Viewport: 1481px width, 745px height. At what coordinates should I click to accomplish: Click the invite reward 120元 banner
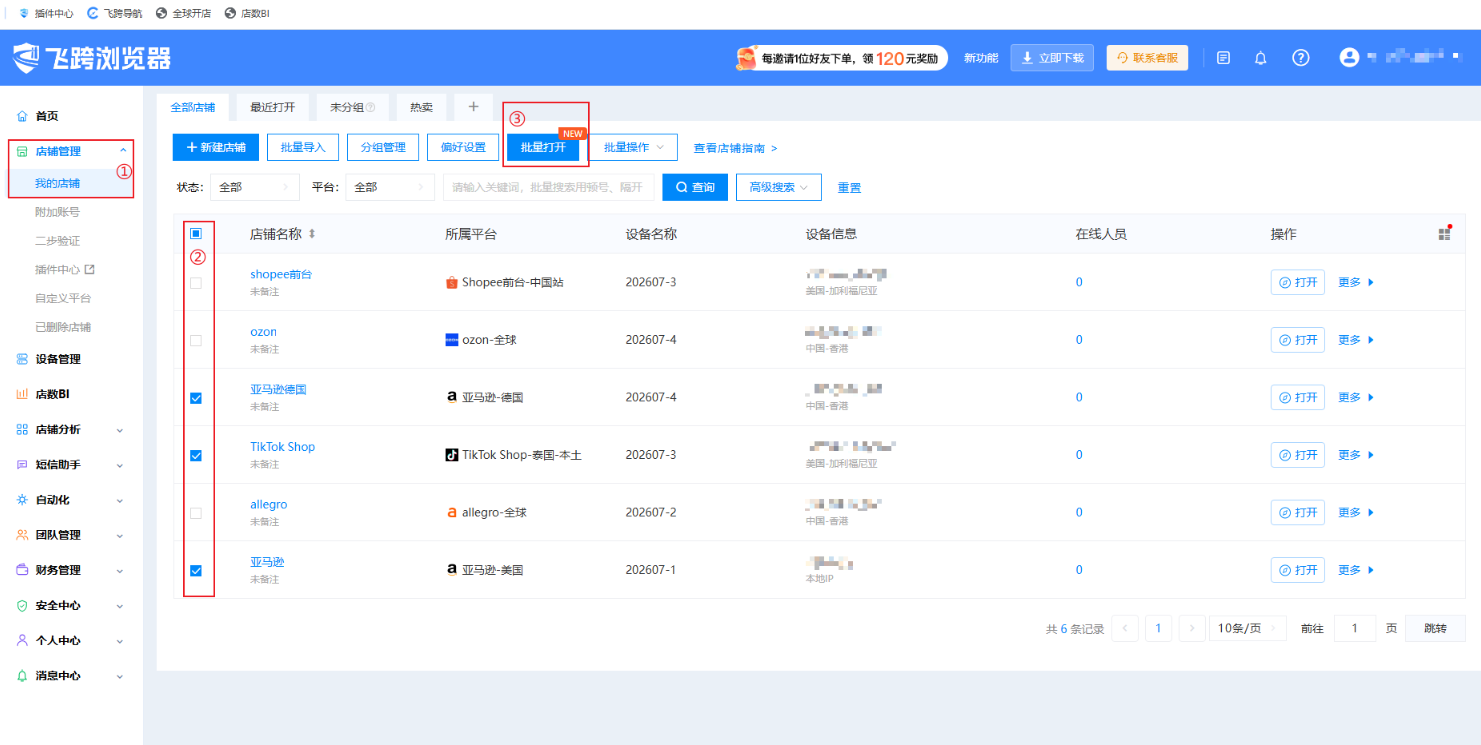click(840, 58)
